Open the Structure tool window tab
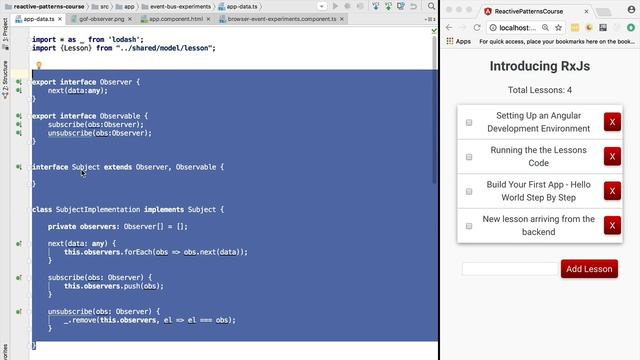This screenshot has height=360, width=640. point(5,80)
